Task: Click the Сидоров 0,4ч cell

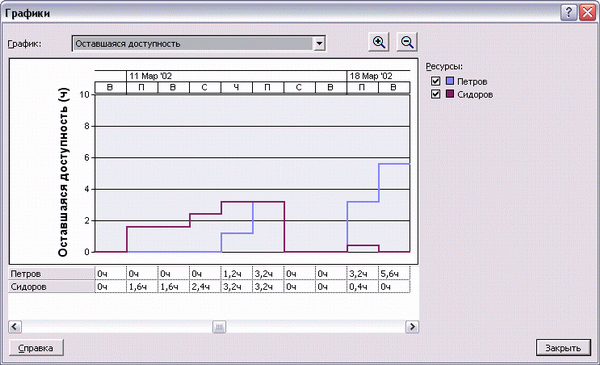Action: pyautogui.click(x=363, y=287)
